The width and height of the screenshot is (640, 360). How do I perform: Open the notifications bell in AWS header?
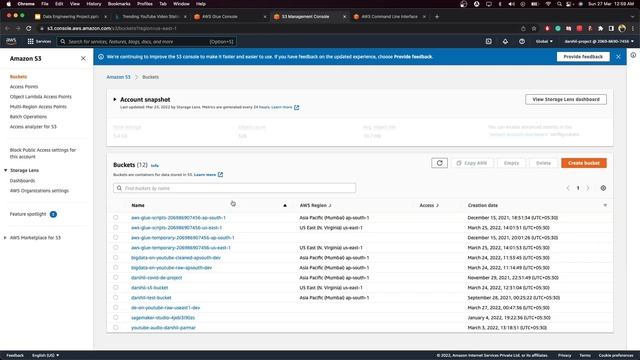pos(505,41)
